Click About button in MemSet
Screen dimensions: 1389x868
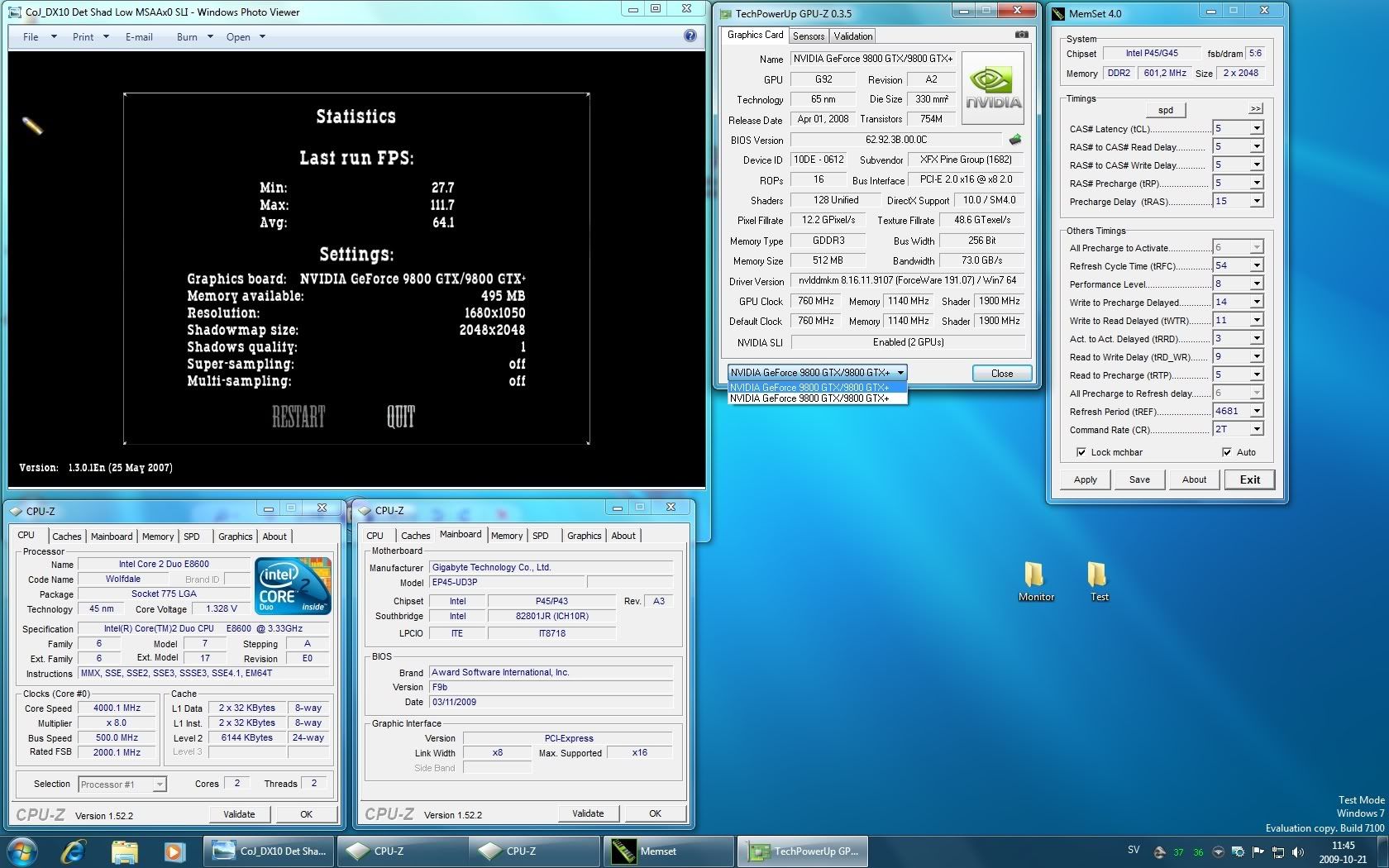point(1194,479)
